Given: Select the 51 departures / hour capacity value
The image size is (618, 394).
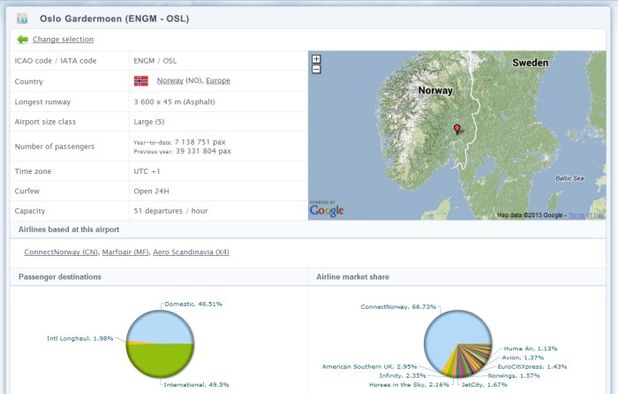Looking at the screenshot, I should click(x=171, y=211).
